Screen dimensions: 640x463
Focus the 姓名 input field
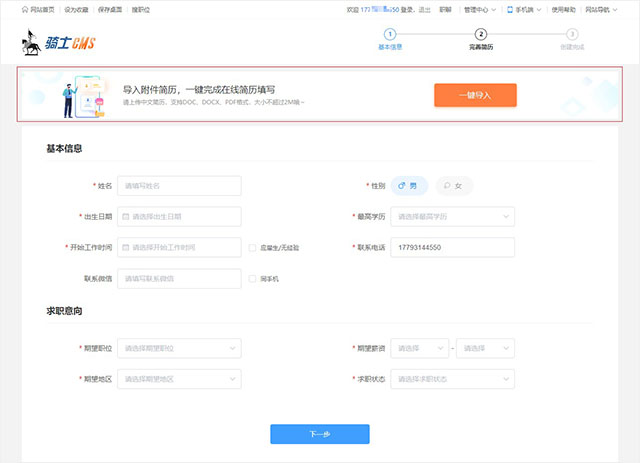(x=179, y=186)
